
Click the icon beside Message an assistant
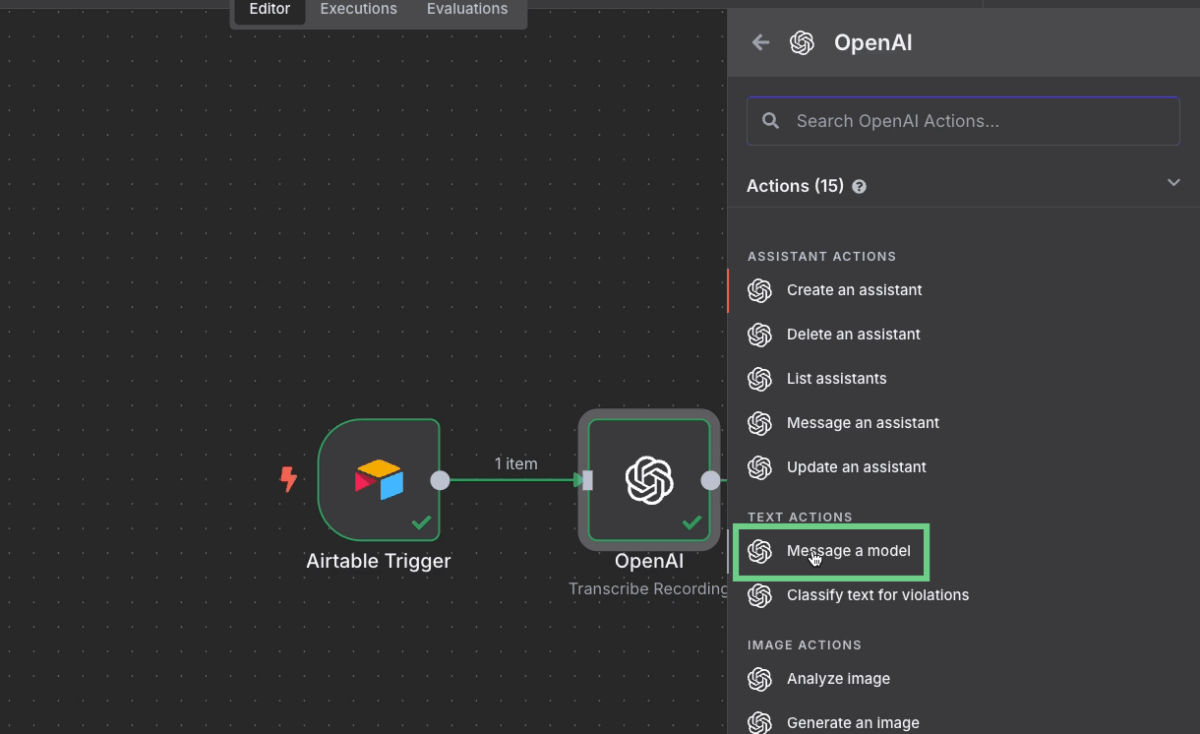(x=760, y=423)
